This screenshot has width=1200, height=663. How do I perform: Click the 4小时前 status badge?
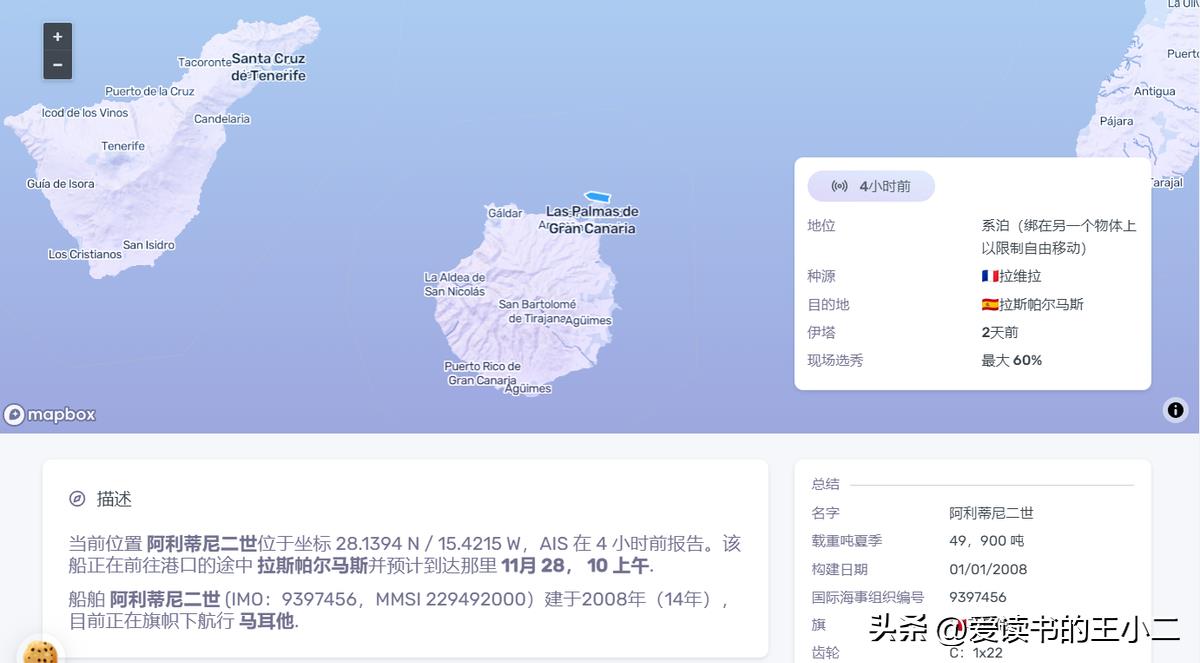871,186
